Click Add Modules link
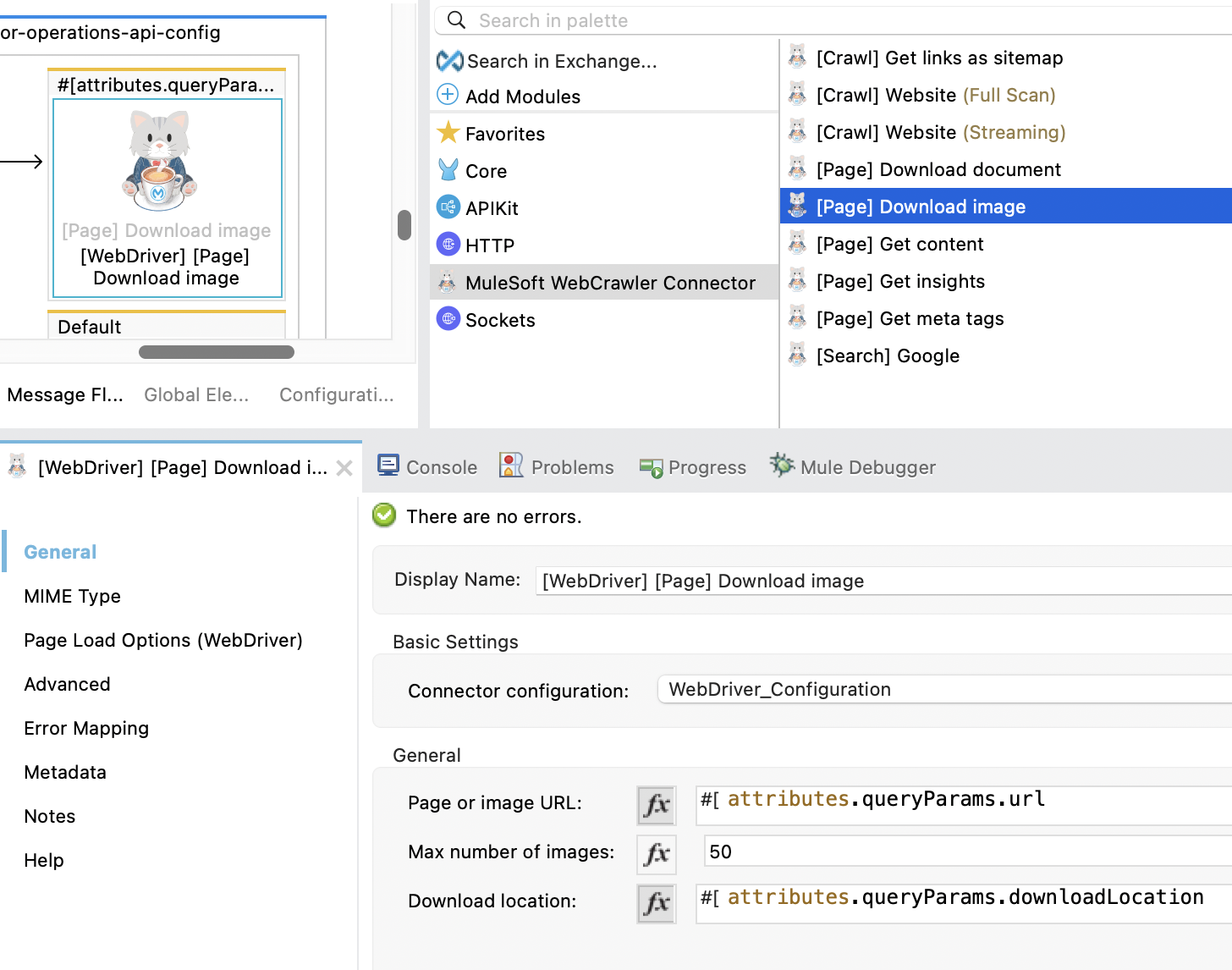 523,96
